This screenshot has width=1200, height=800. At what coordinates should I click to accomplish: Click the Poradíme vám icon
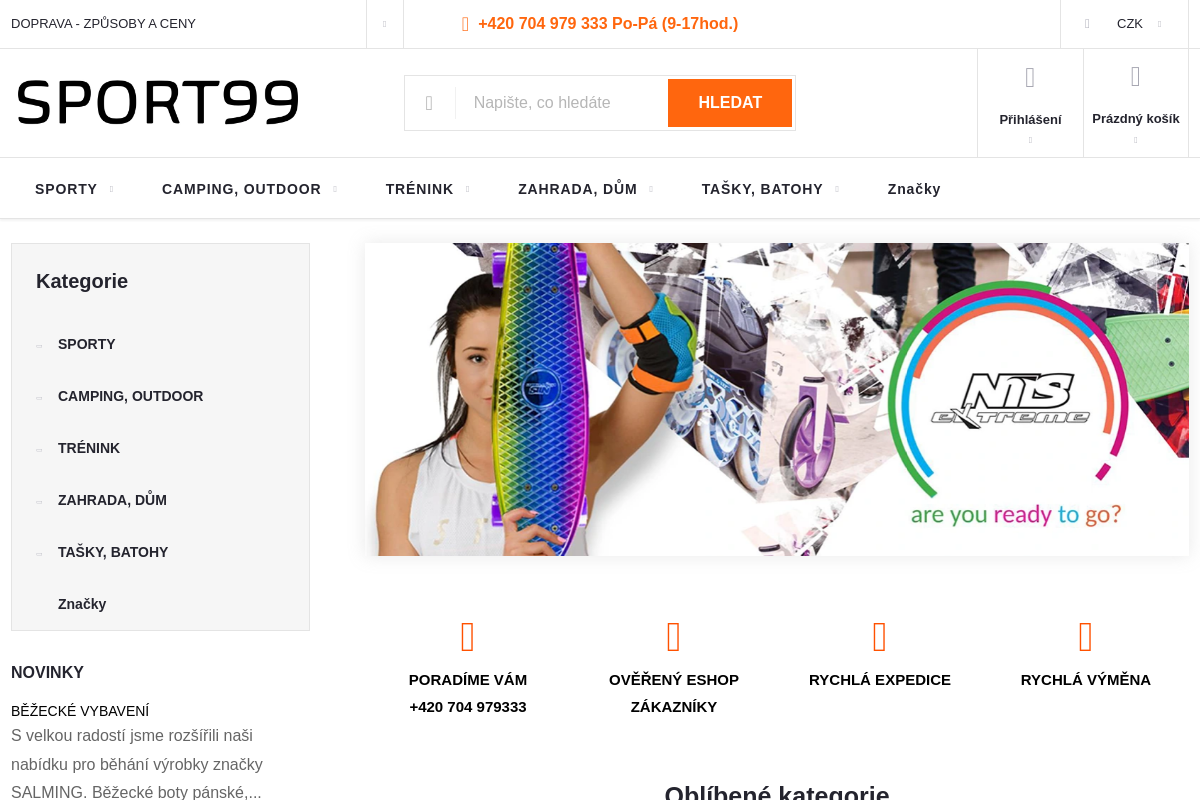(468, 637)
